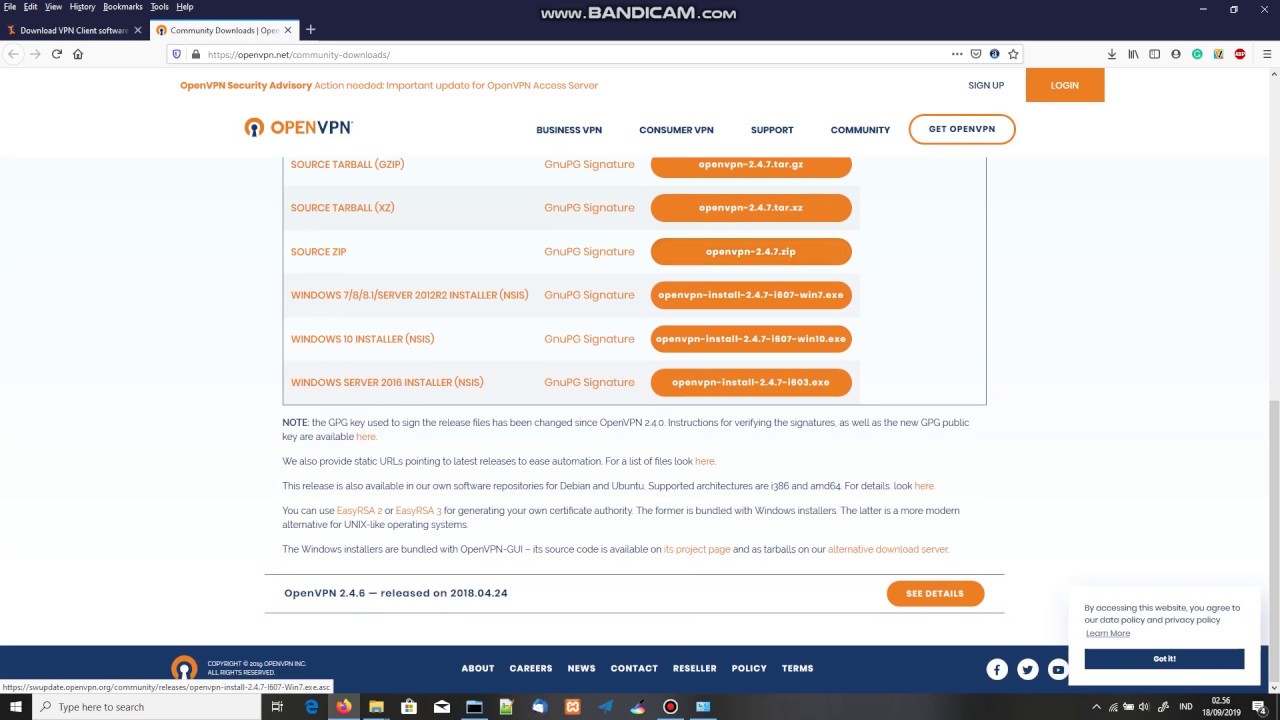Image resolution: width=1280 pixels, height=720 pixels.
Task: Download openvpn-install-2.4.7-I603.exe
Action: point(751,382)
